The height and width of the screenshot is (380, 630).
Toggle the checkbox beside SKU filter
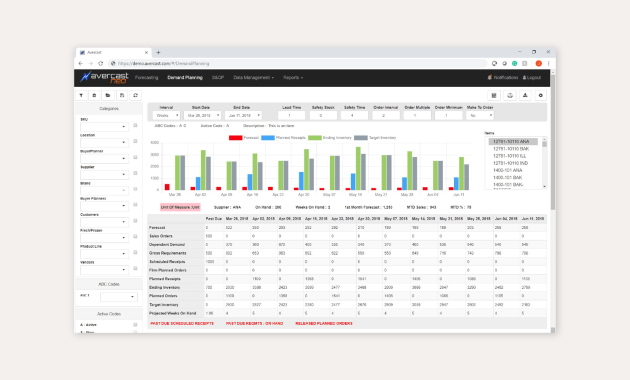pos(135,125)
